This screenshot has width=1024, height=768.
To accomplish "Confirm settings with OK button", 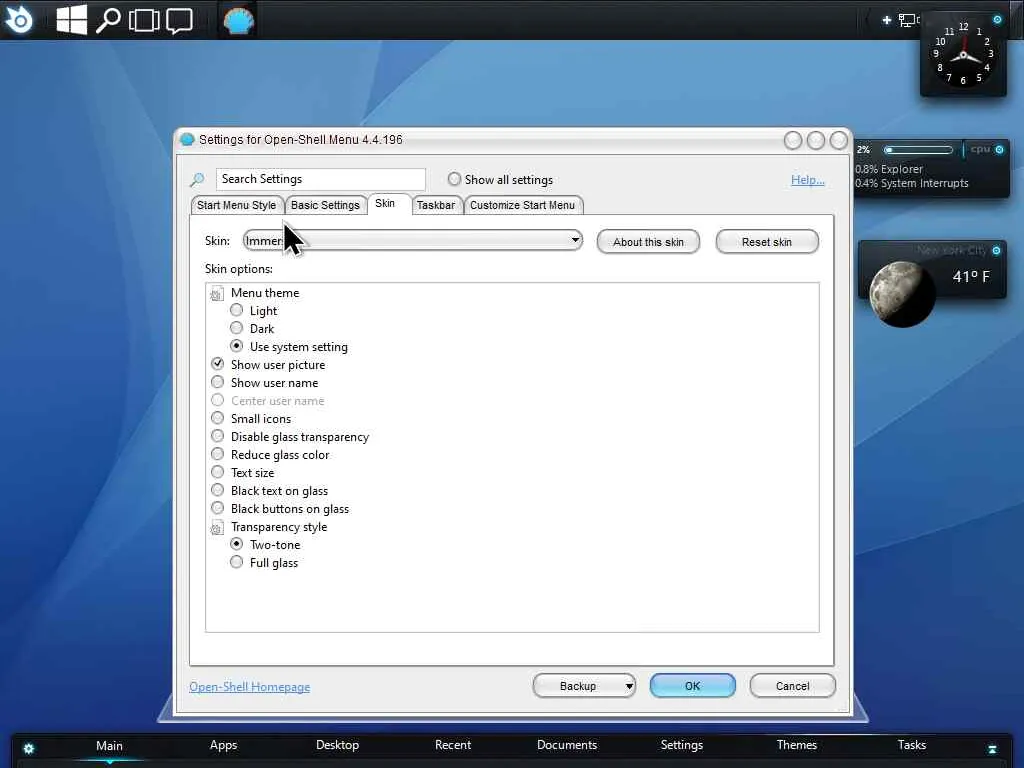I will point(692,686).
